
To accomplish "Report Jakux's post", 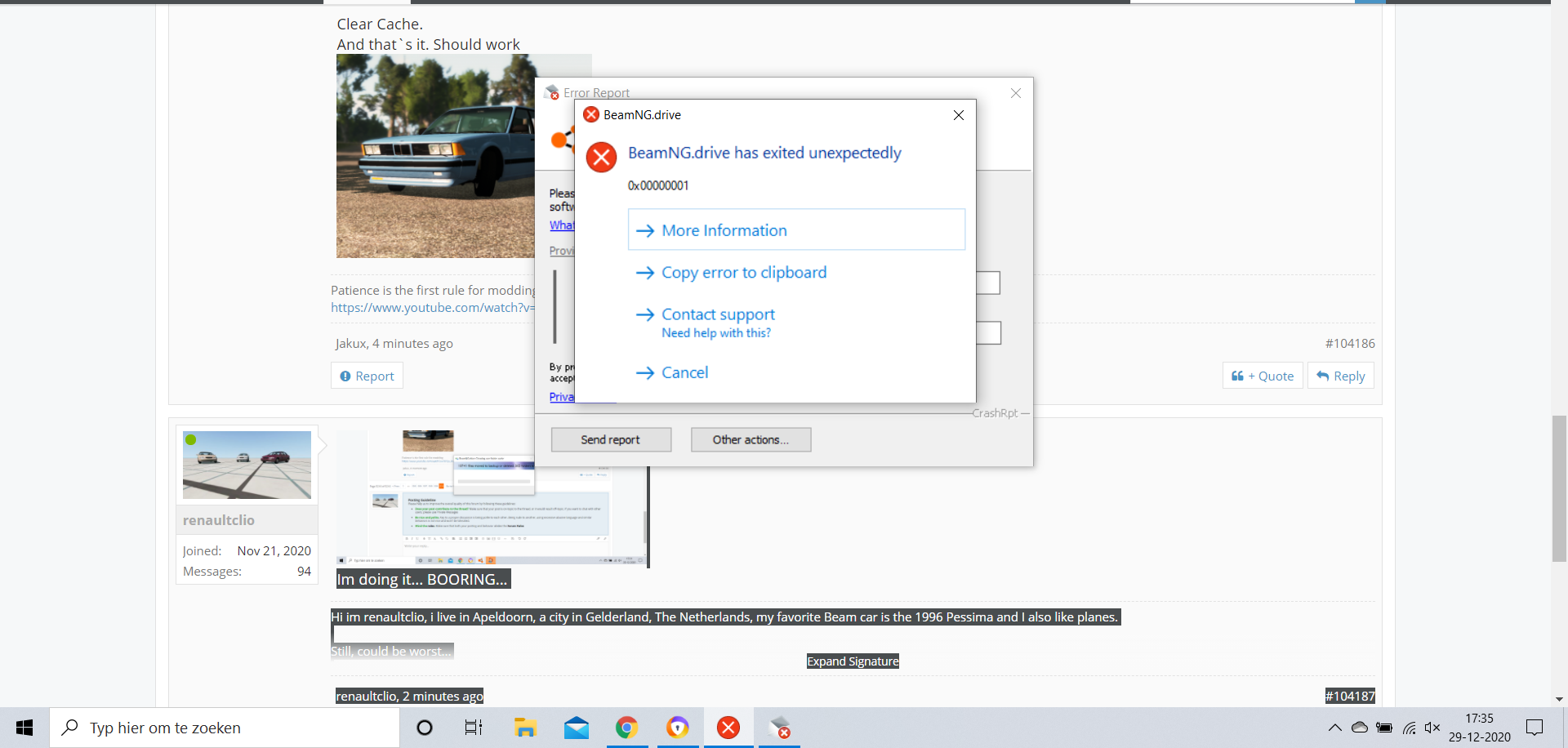I will tap(367, 376).
